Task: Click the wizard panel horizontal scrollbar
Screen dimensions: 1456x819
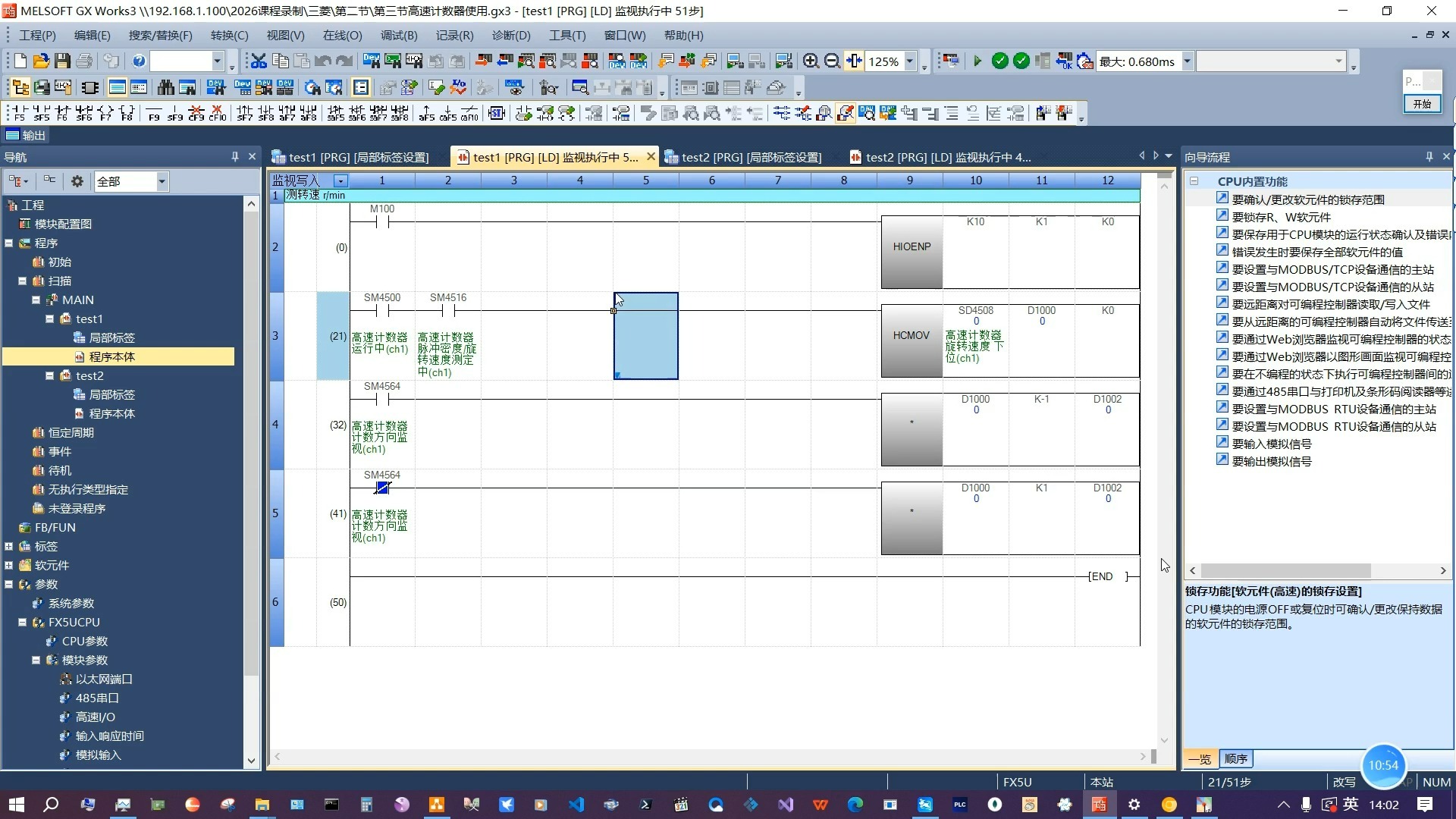Action: pos(1286,570)
